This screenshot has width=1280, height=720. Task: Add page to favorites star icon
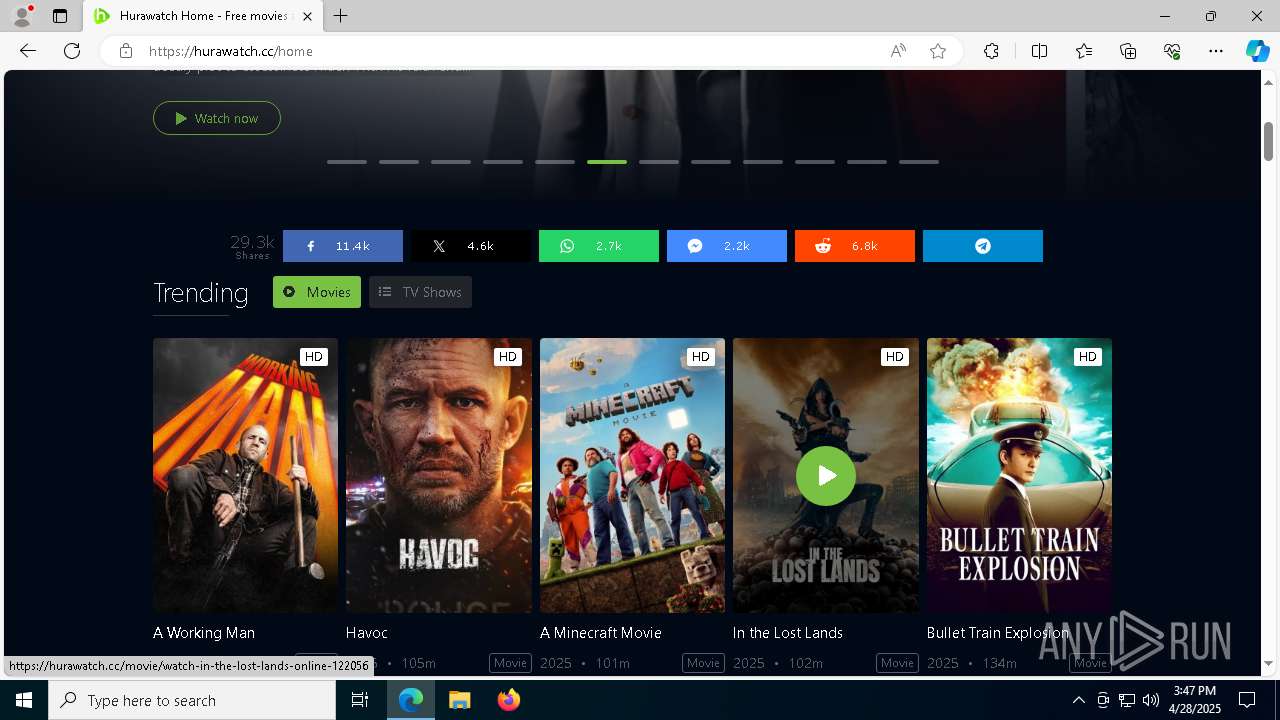pos(938,51)
